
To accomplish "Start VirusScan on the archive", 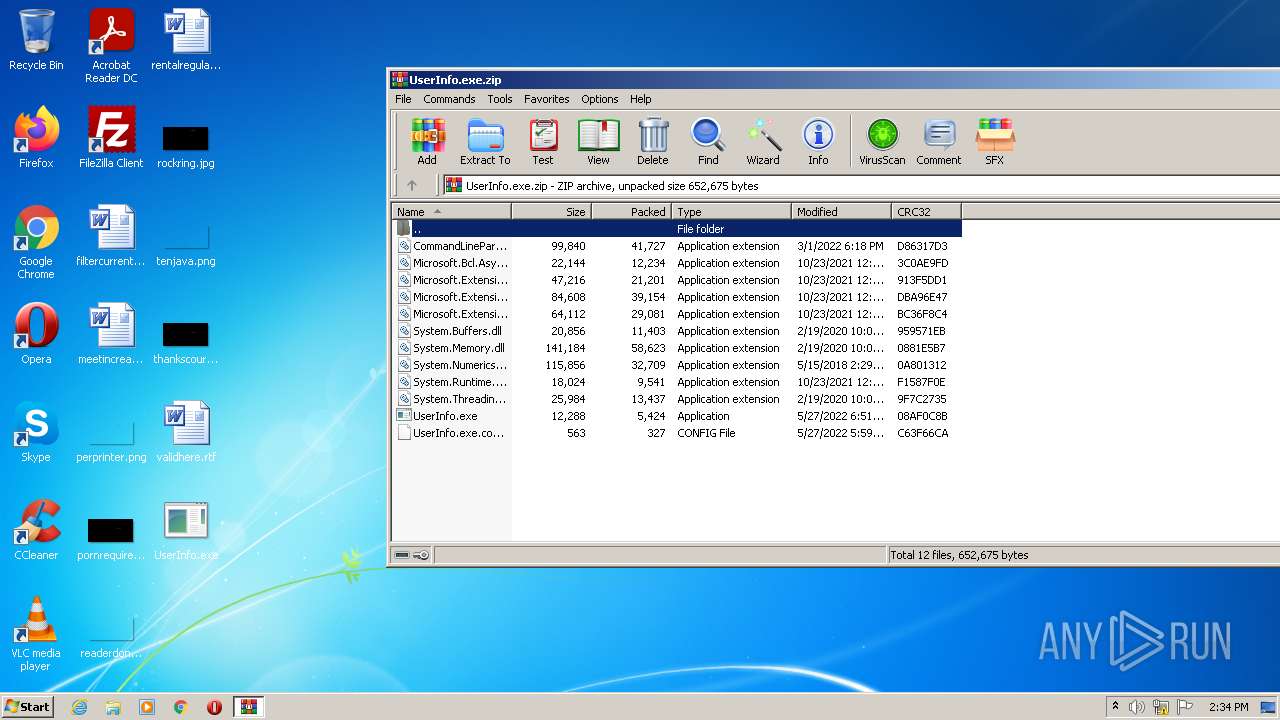I will click(x=882, y=142).
